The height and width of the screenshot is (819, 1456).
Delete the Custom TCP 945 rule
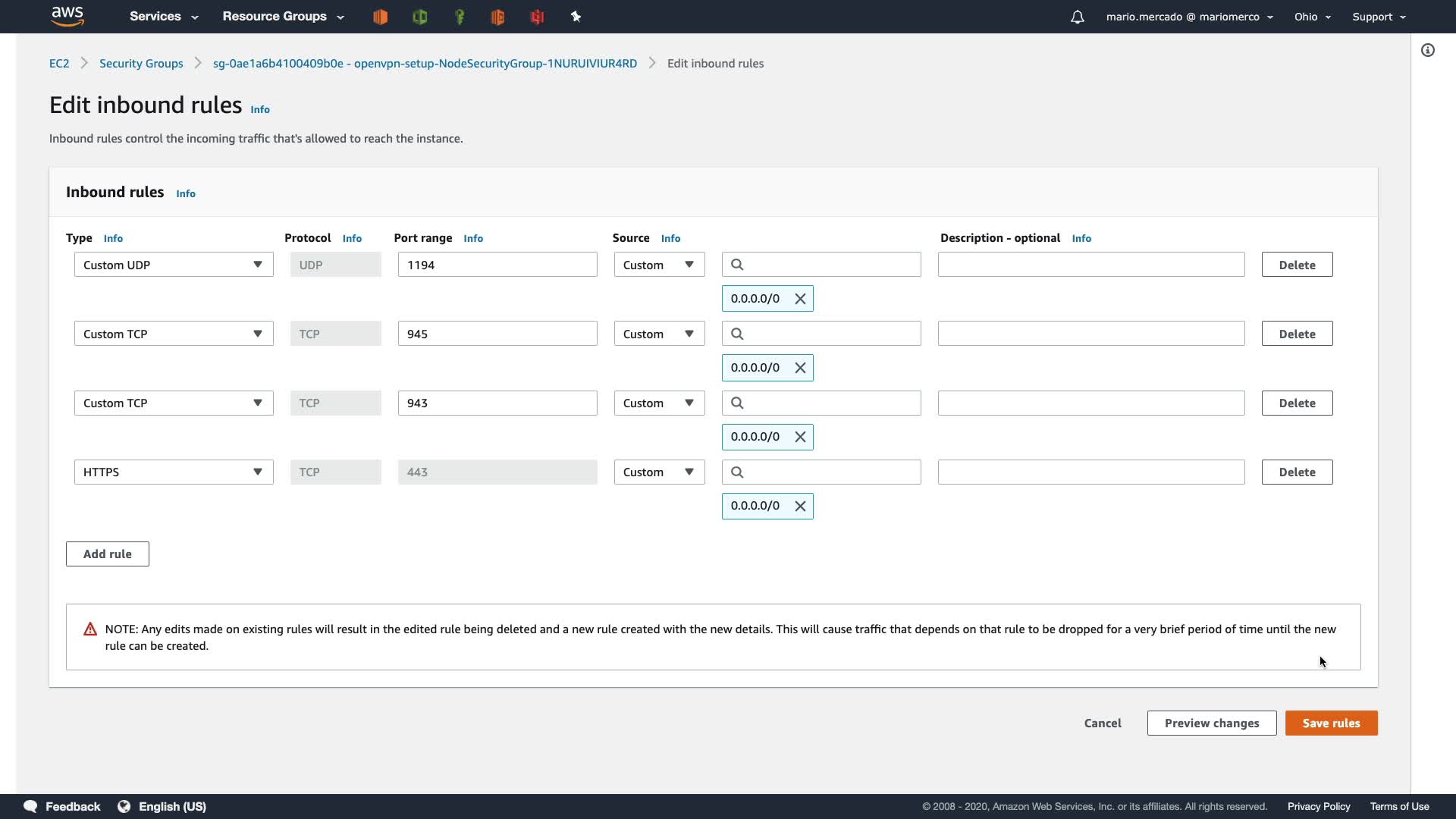[1297, 334]
